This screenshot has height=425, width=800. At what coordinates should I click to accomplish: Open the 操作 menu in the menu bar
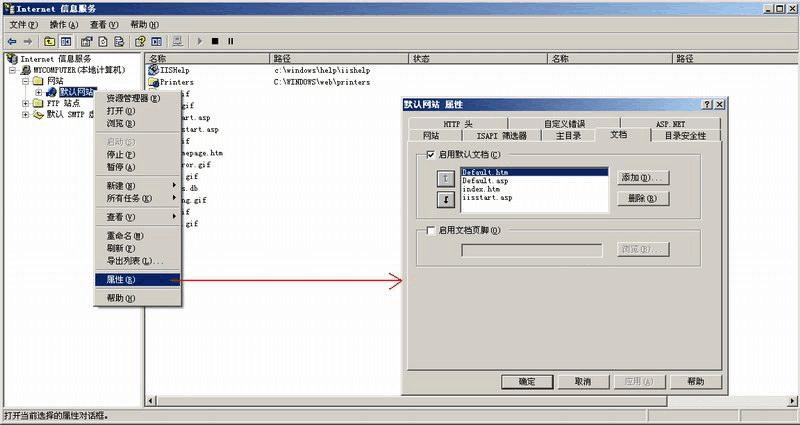coord(63,24)
